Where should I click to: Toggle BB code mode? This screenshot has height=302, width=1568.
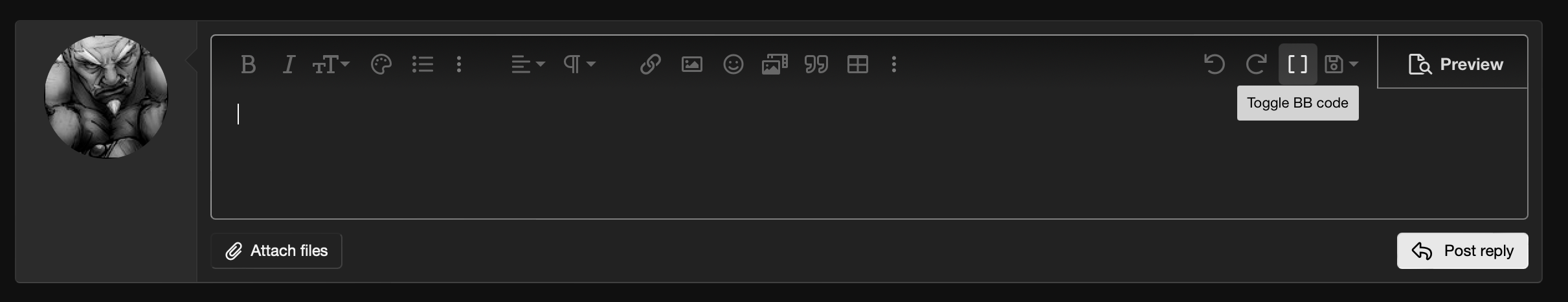(x=1297, y=64)
